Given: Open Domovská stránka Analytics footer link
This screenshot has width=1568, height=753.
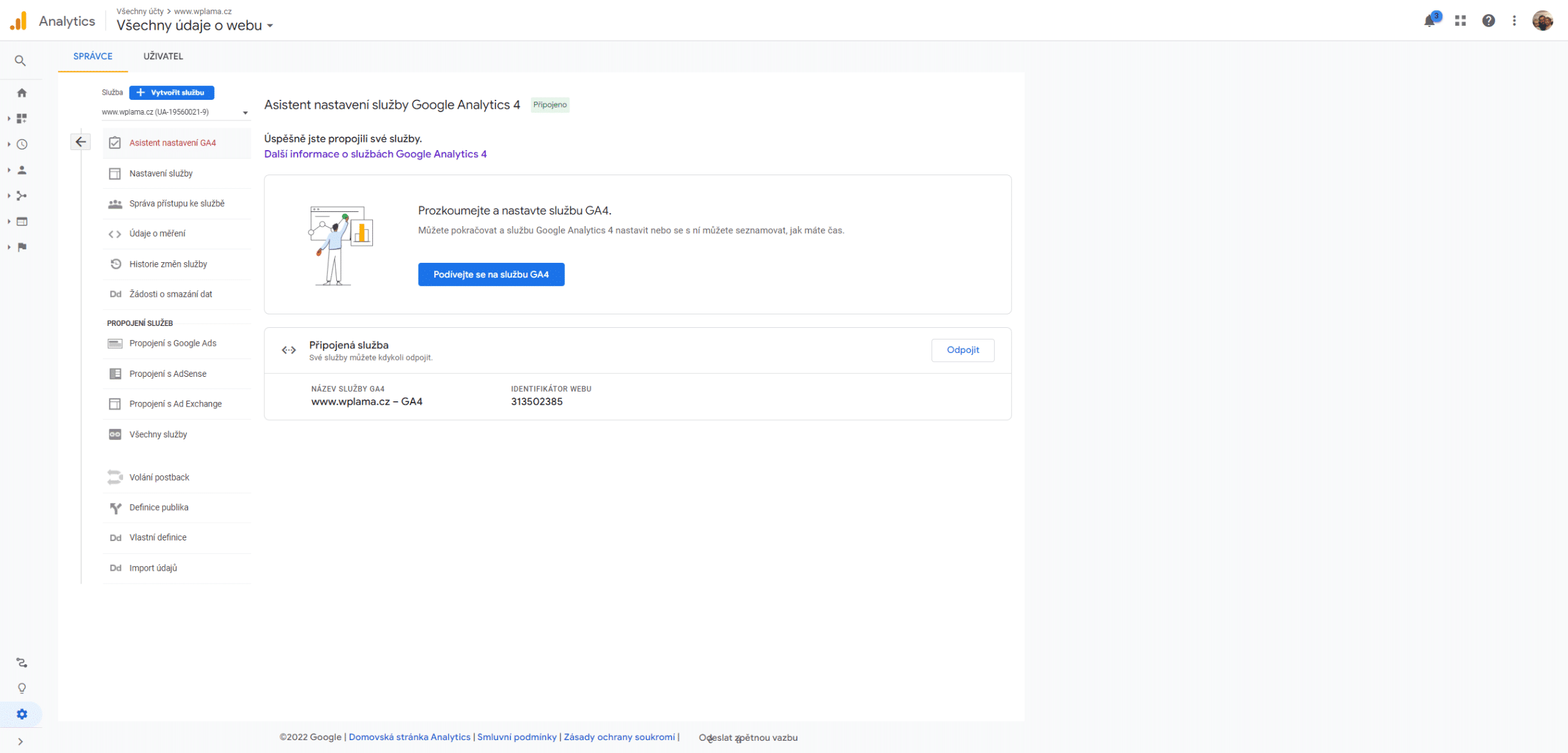Looking at the screenshot, I should 409,737.
